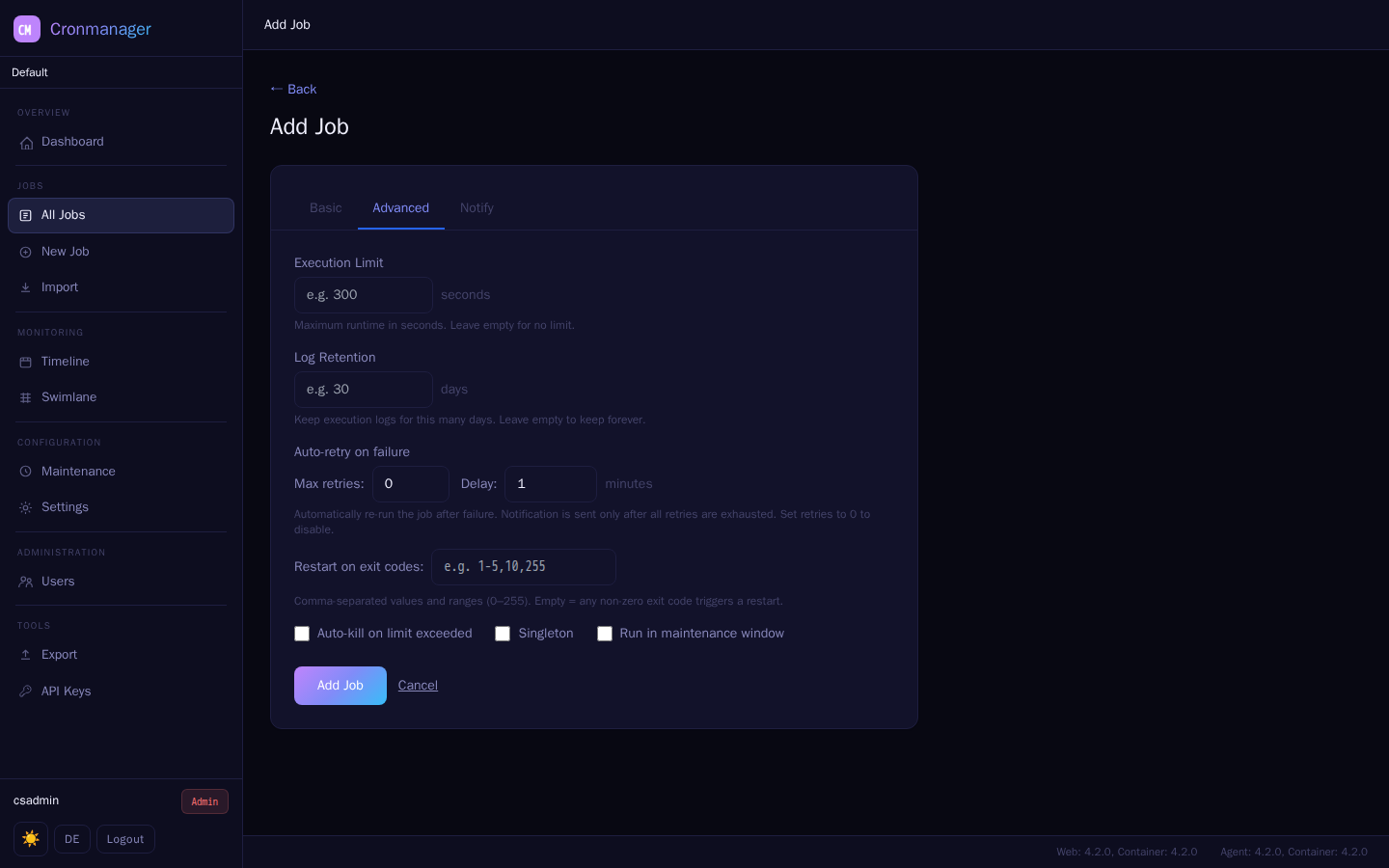Open API Keys page in sidebar

click(x=121, y=692)
